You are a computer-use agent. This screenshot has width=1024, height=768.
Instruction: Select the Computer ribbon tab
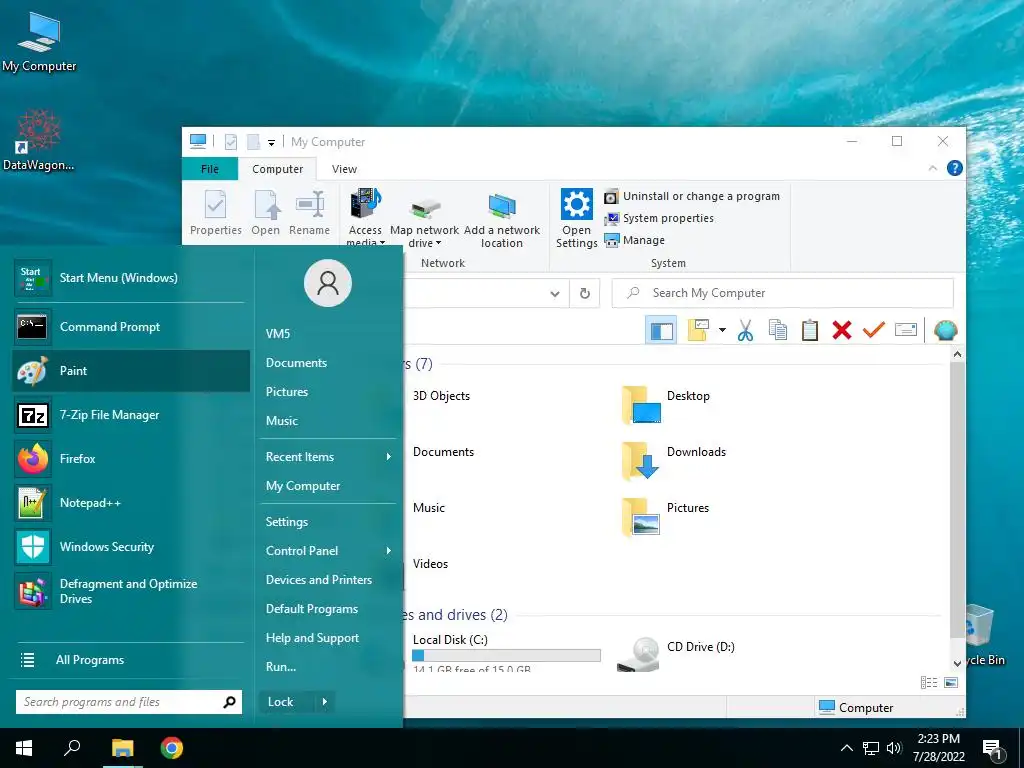(x=278, y=169)
